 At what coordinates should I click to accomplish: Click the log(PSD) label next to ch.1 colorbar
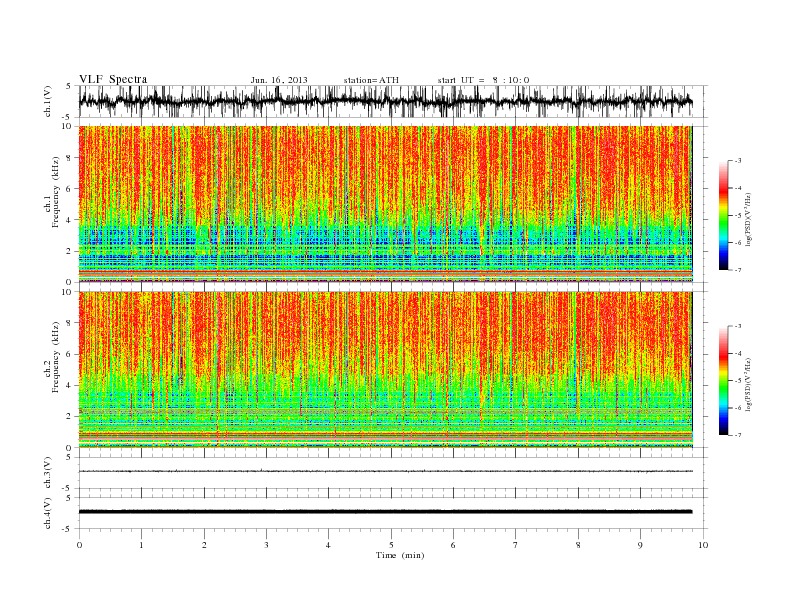[750, 219]
